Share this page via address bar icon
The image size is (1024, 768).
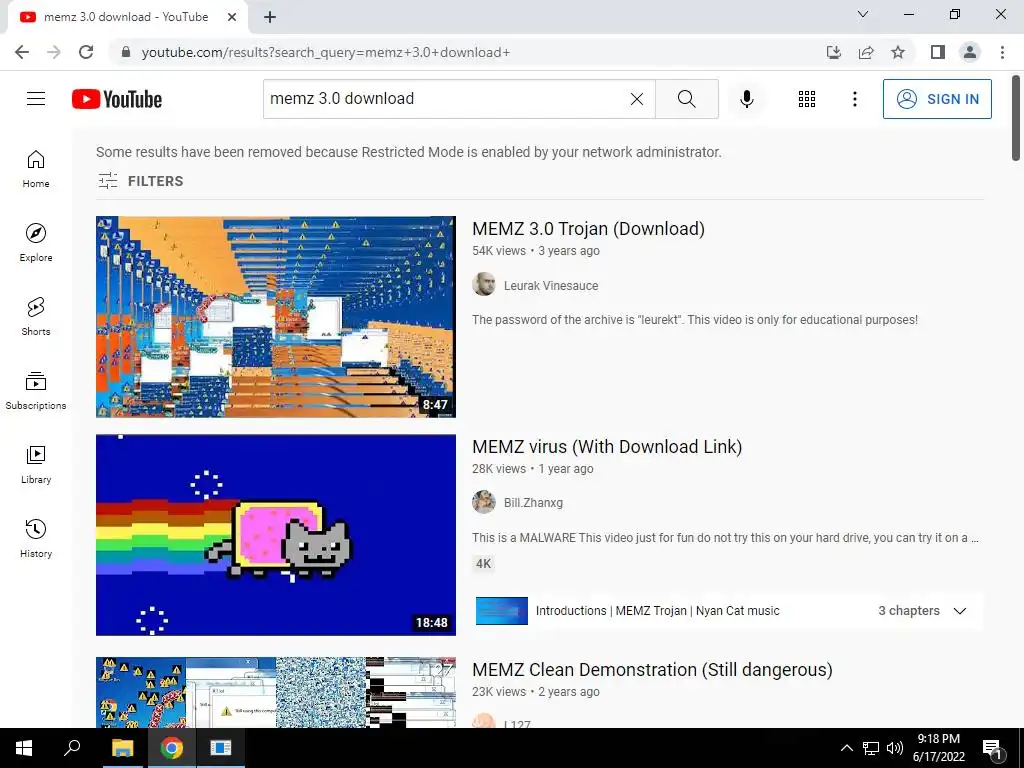tap(866, 52)
